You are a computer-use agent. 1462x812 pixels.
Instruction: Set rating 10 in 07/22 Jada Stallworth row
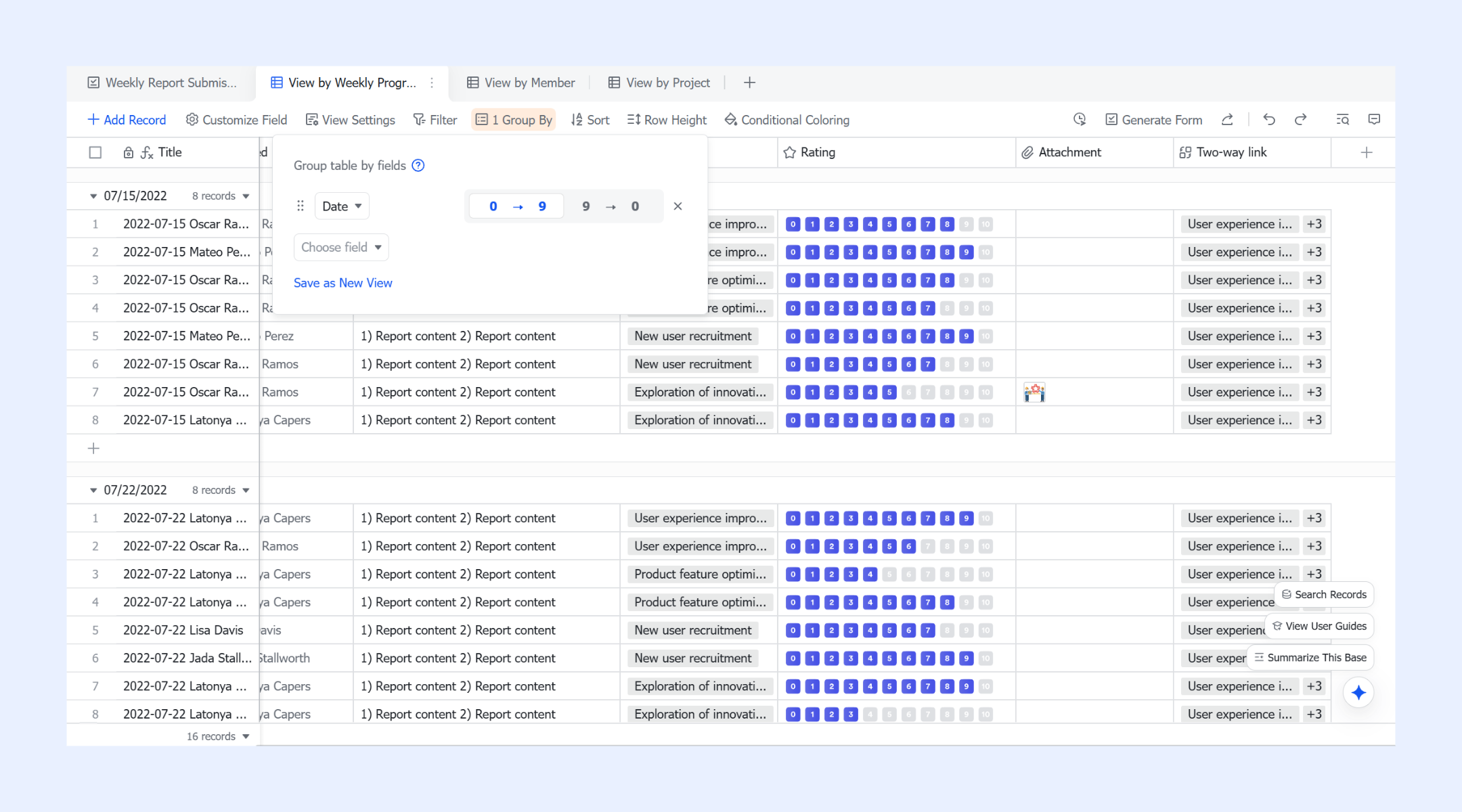coord(985,658)
